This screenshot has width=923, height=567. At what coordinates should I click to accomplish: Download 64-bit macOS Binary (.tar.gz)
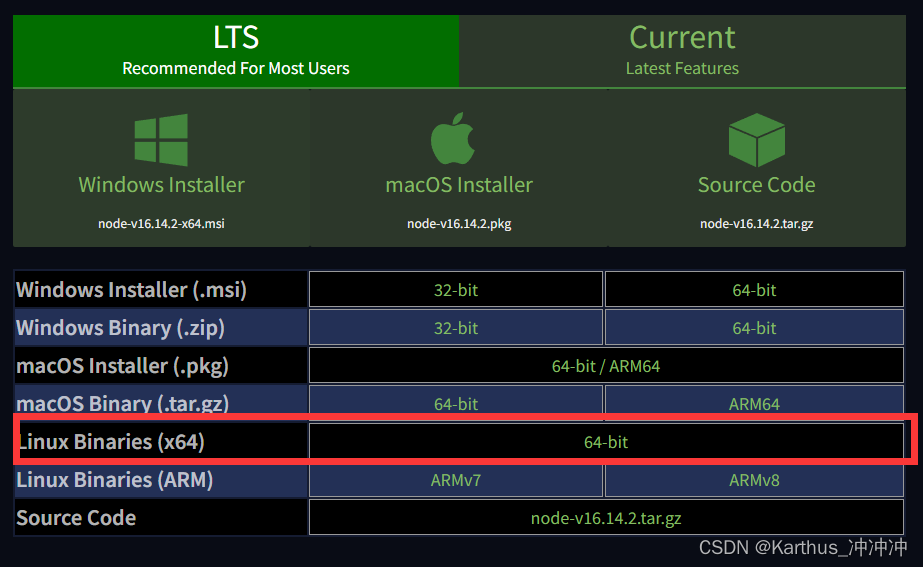(x=456, y=403)
